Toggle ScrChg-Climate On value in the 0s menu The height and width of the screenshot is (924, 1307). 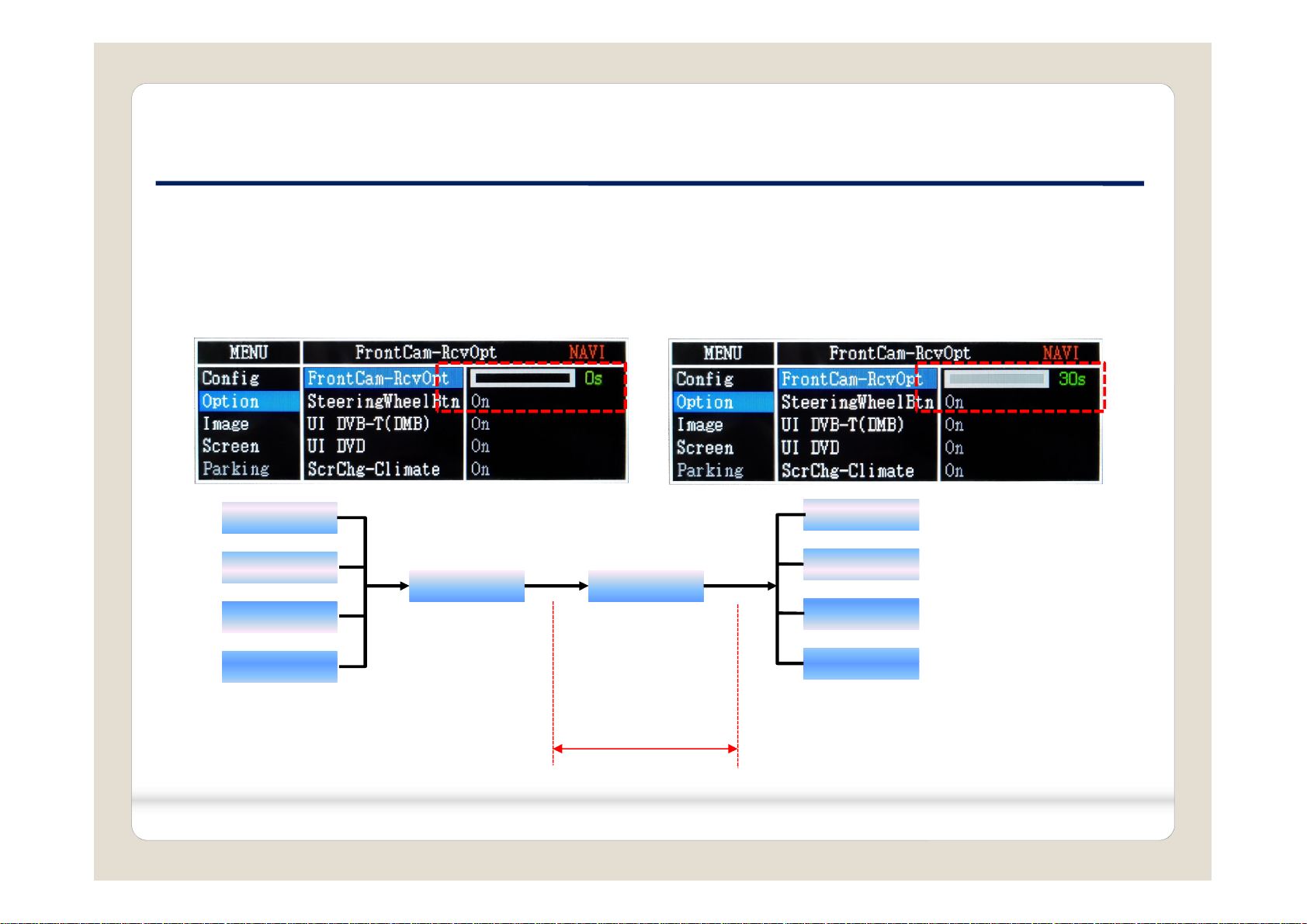click(x=480, y=469)
